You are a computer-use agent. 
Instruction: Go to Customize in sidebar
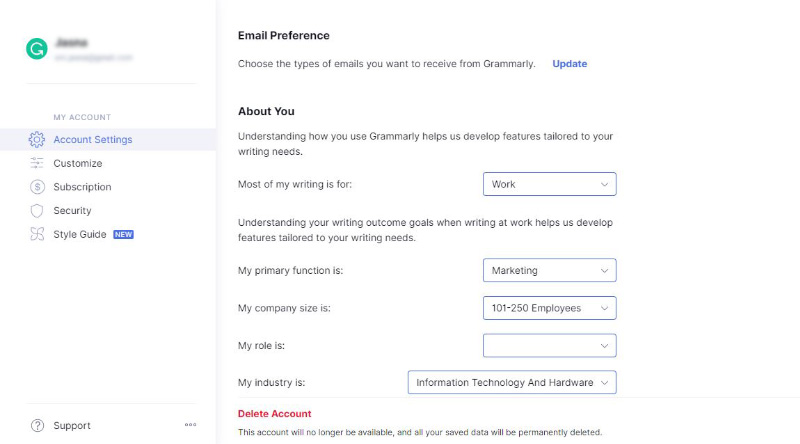[78, 163]
